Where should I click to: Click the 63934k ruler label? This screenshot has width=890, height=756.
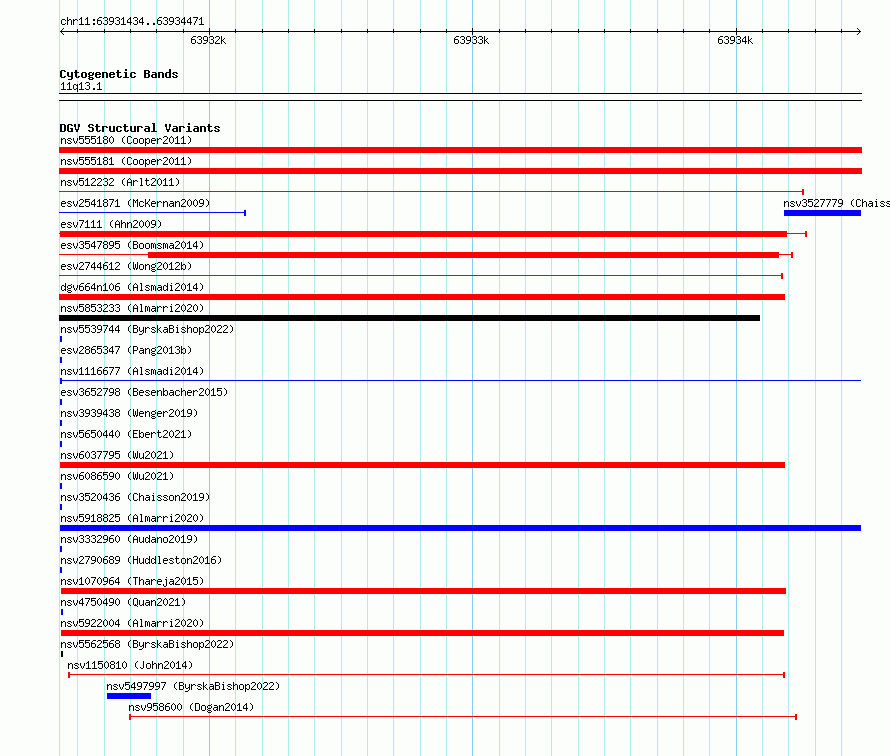(735, 40)
